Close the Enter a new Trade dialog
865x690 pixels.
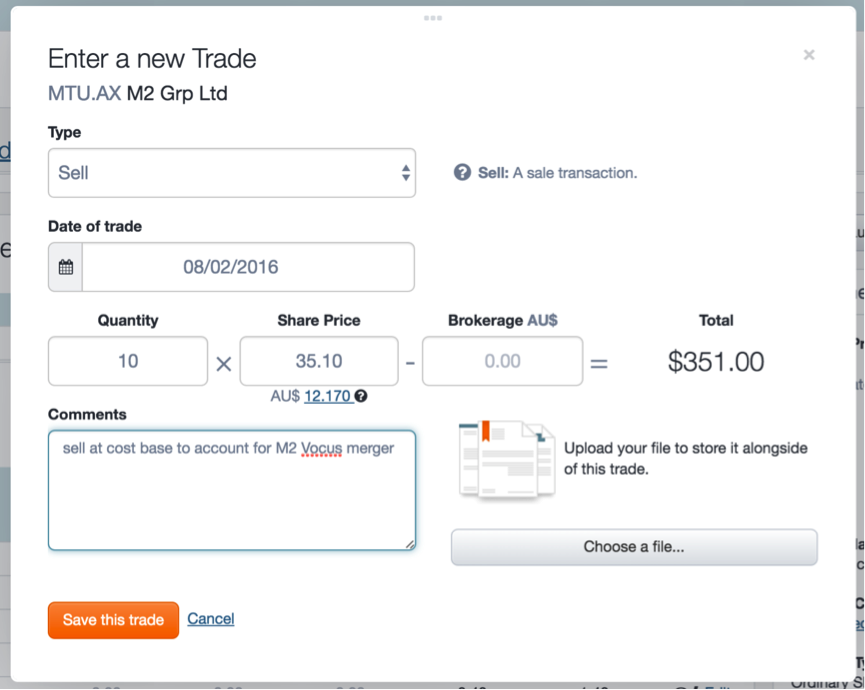809,55
